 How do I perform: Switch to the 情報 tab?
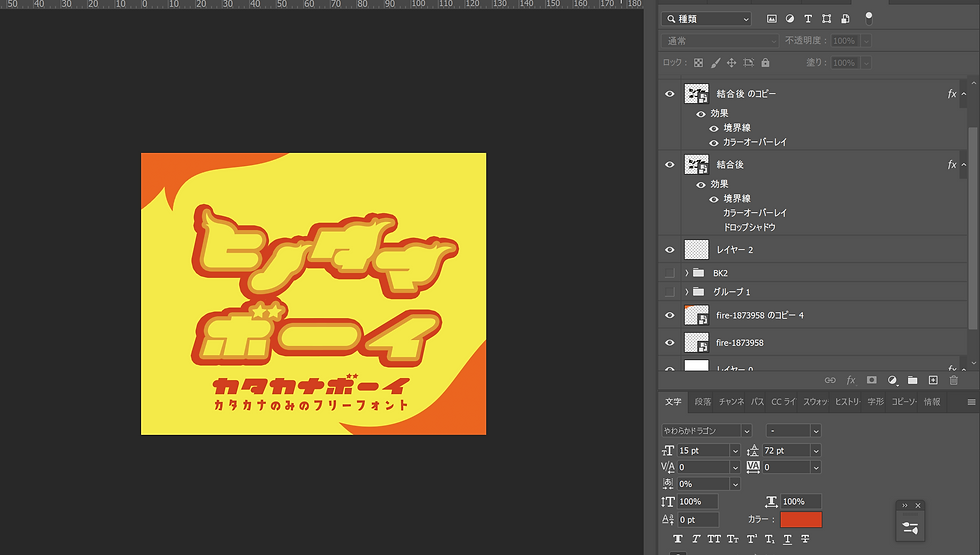click(x=932, y=402)
